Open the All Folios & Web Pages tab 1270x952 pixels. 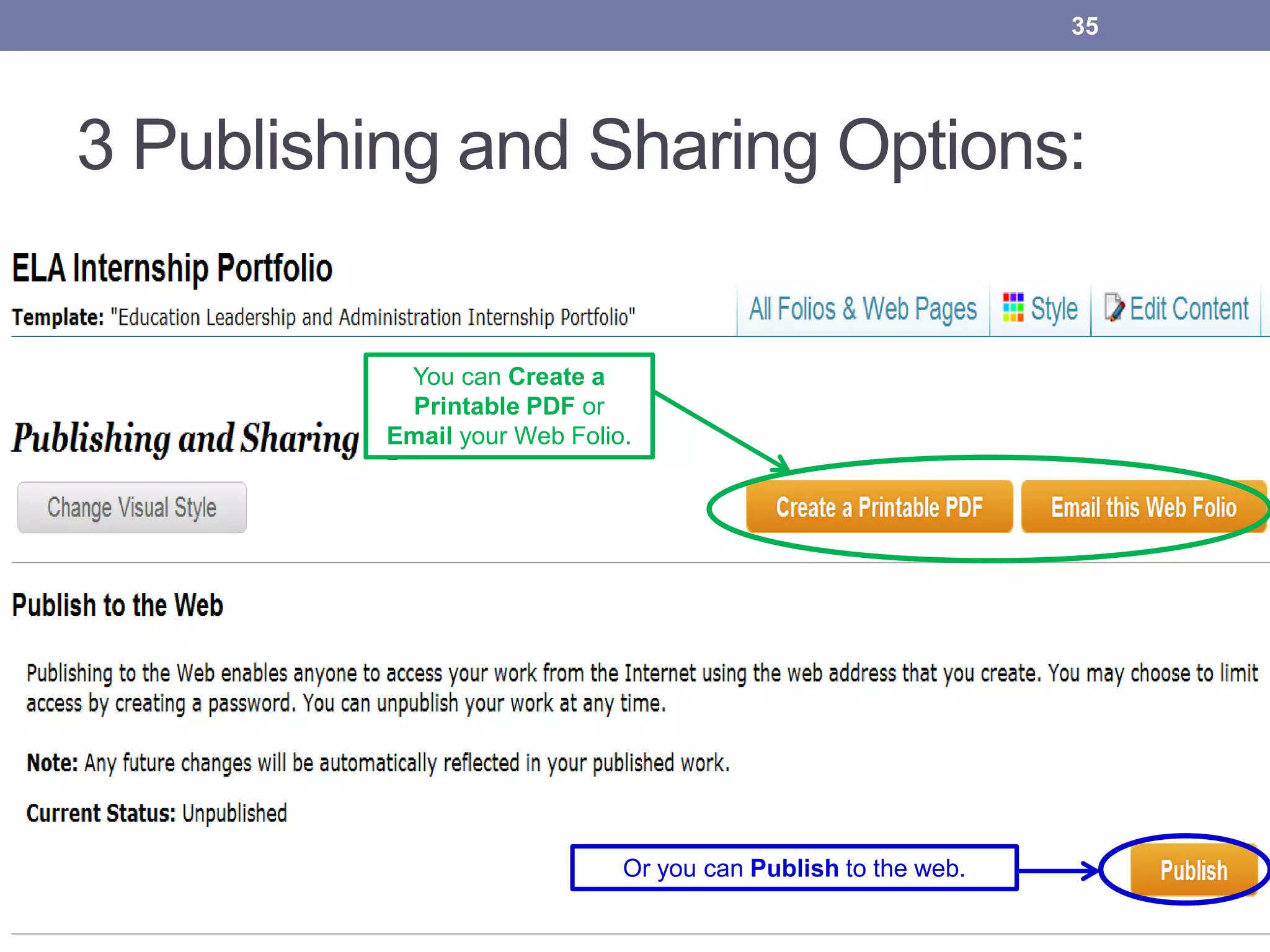(x=863, y=309)
